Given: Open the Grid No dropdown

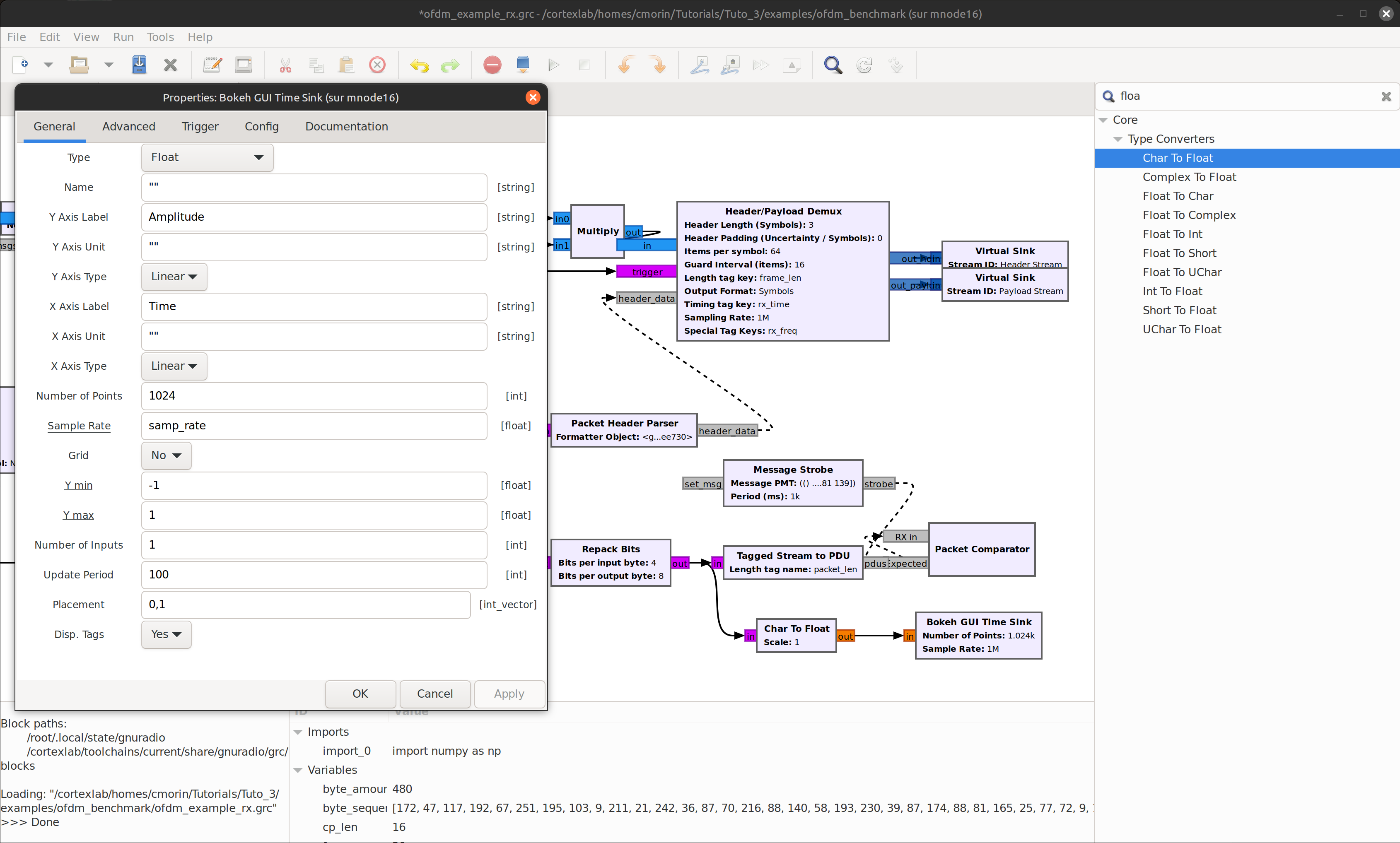Looking at the screenshot, I should click(x=166, y=455).
